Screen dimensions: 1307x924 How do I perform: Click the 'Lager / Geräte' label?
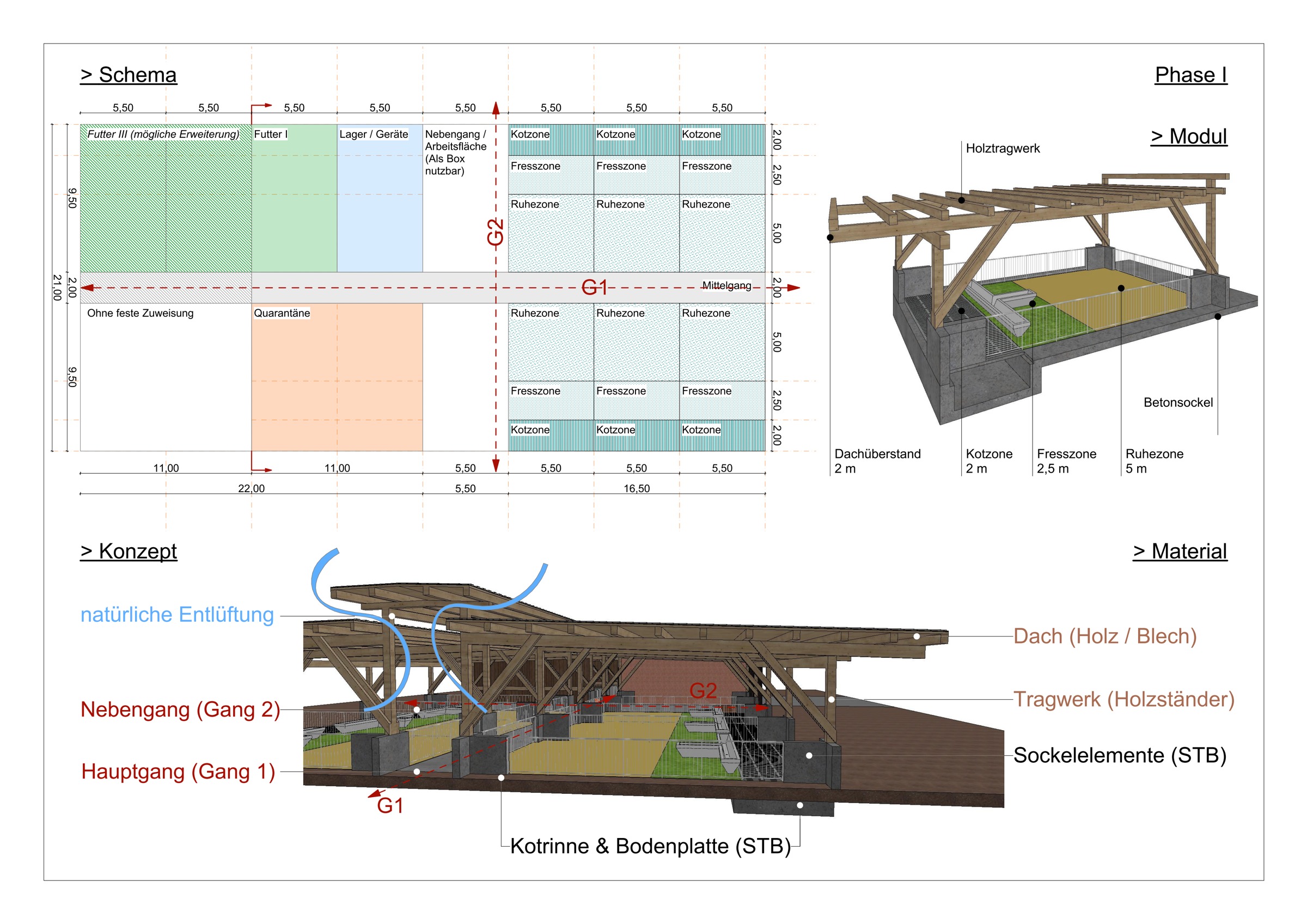point(374,134)
